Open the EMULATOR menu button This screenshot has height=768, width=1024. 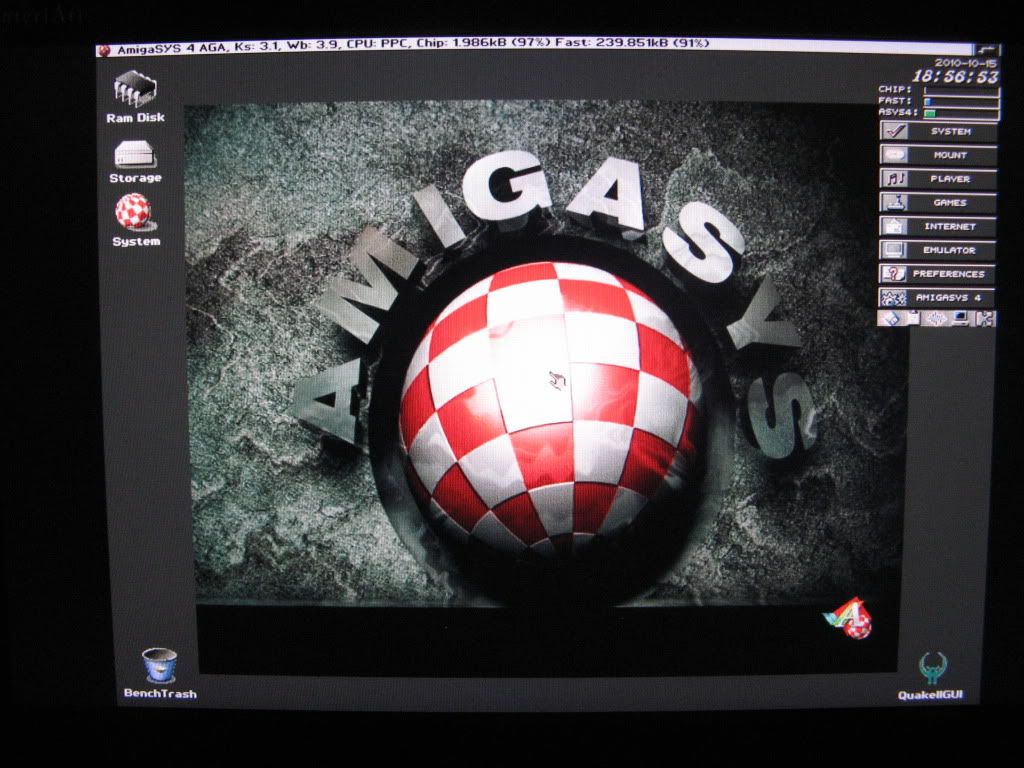click(x=938, y=250)
